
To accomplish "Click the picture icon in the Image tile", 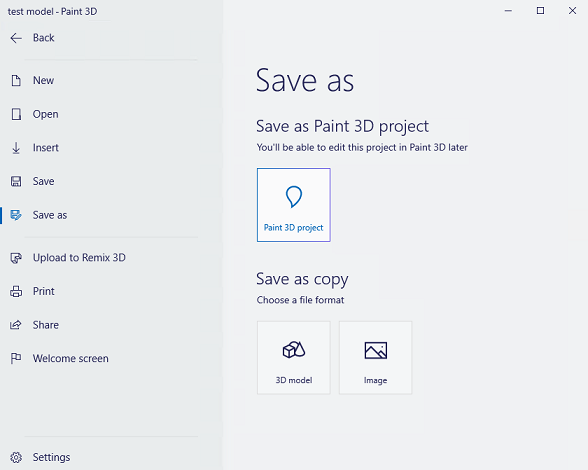I will 376,350.
